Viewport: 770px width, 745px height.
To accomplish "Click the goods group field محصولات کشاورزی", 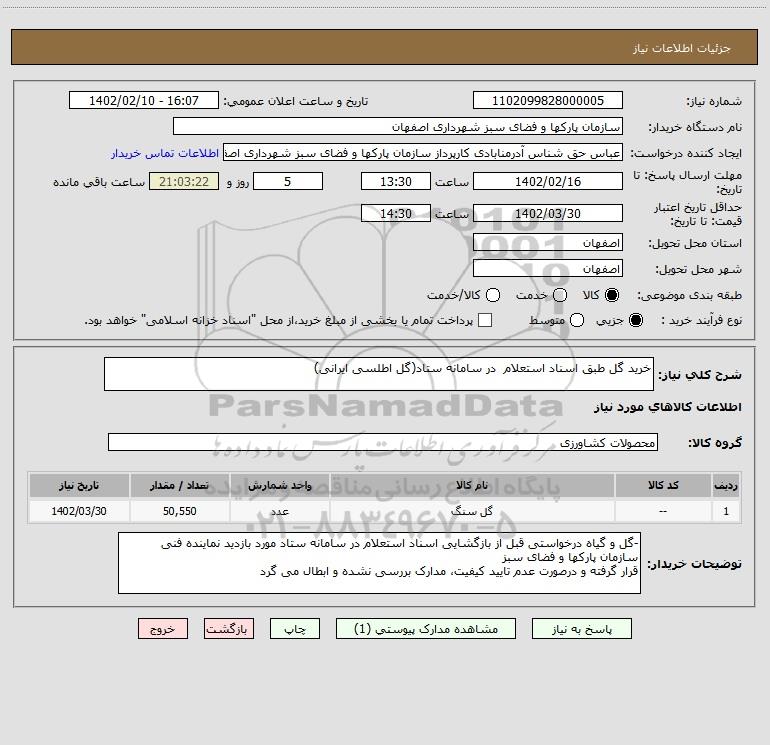I will click(x=383, y=442).
